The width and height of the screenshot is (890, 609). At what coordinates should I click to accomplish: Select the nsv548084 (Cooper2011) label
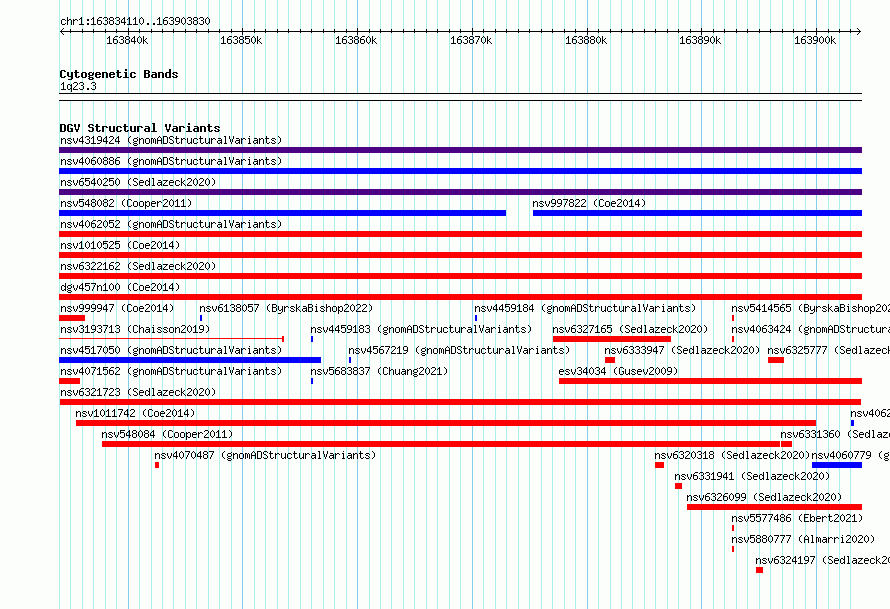167,434
